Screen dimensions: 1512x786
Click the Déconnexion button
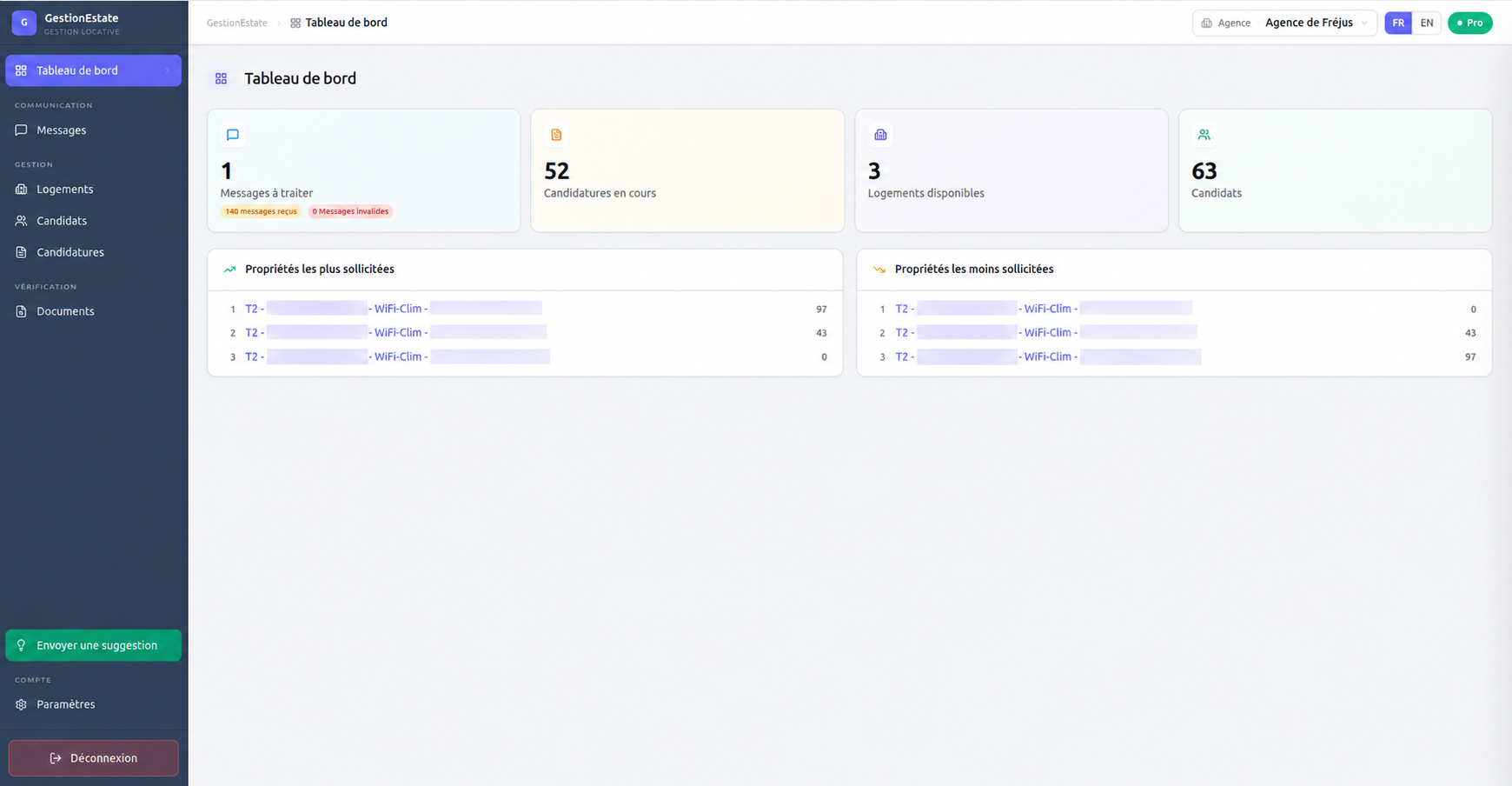93,758
